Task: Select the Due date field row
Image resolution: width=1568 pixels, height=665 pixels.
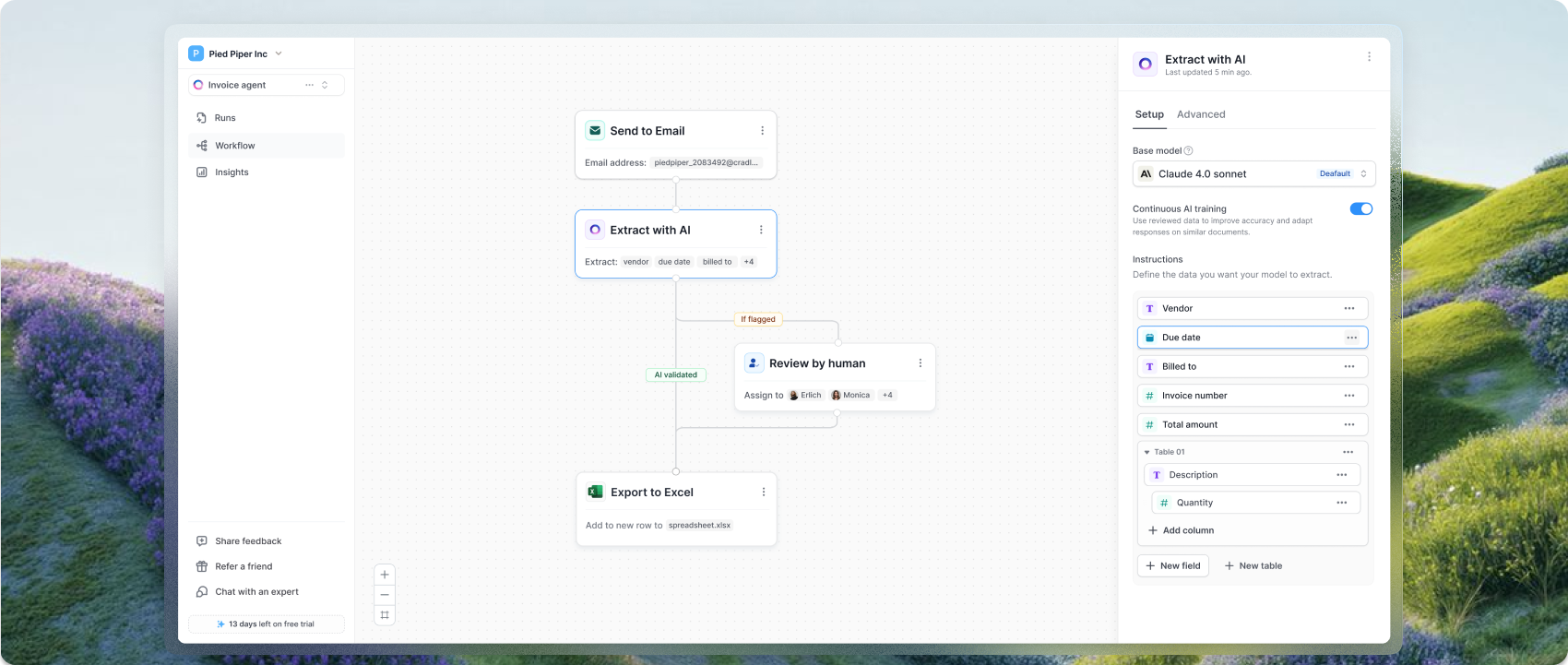Action: coord(1253,338)
